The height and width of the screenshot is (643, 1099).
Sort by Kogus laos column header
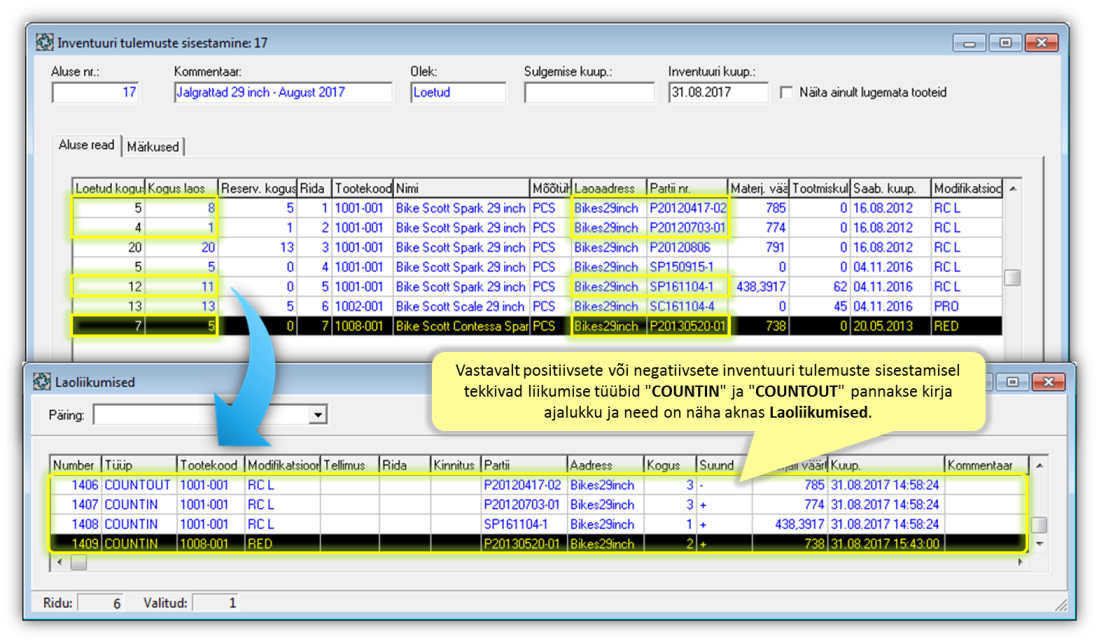pyautogui.click(x=182, y=189)
